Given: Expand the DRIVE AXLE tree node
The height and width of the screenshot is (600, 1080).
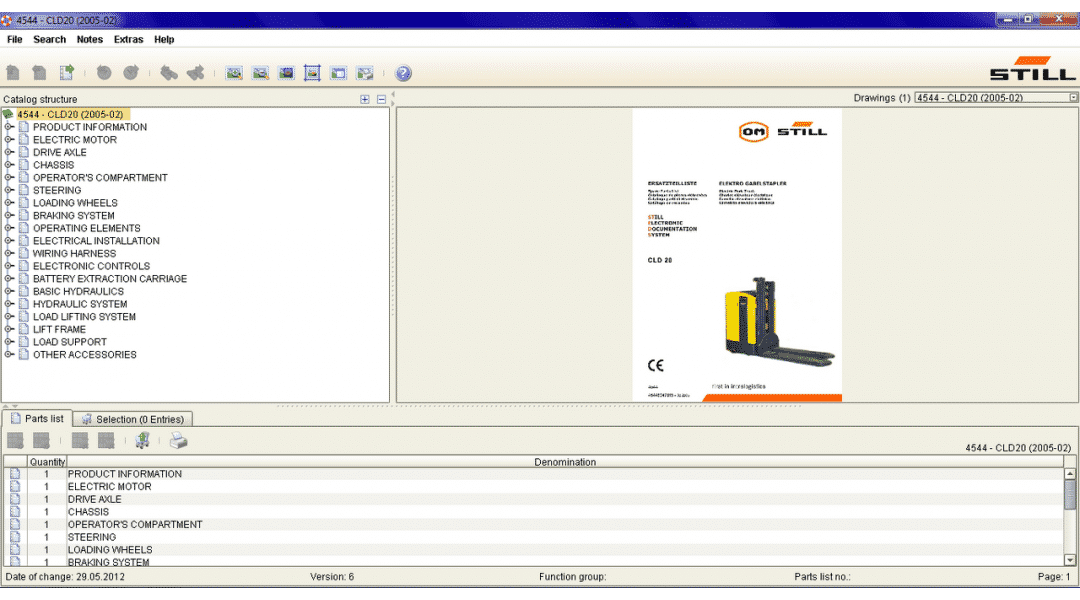Looking at the screenshot, I should pos(9,152).
